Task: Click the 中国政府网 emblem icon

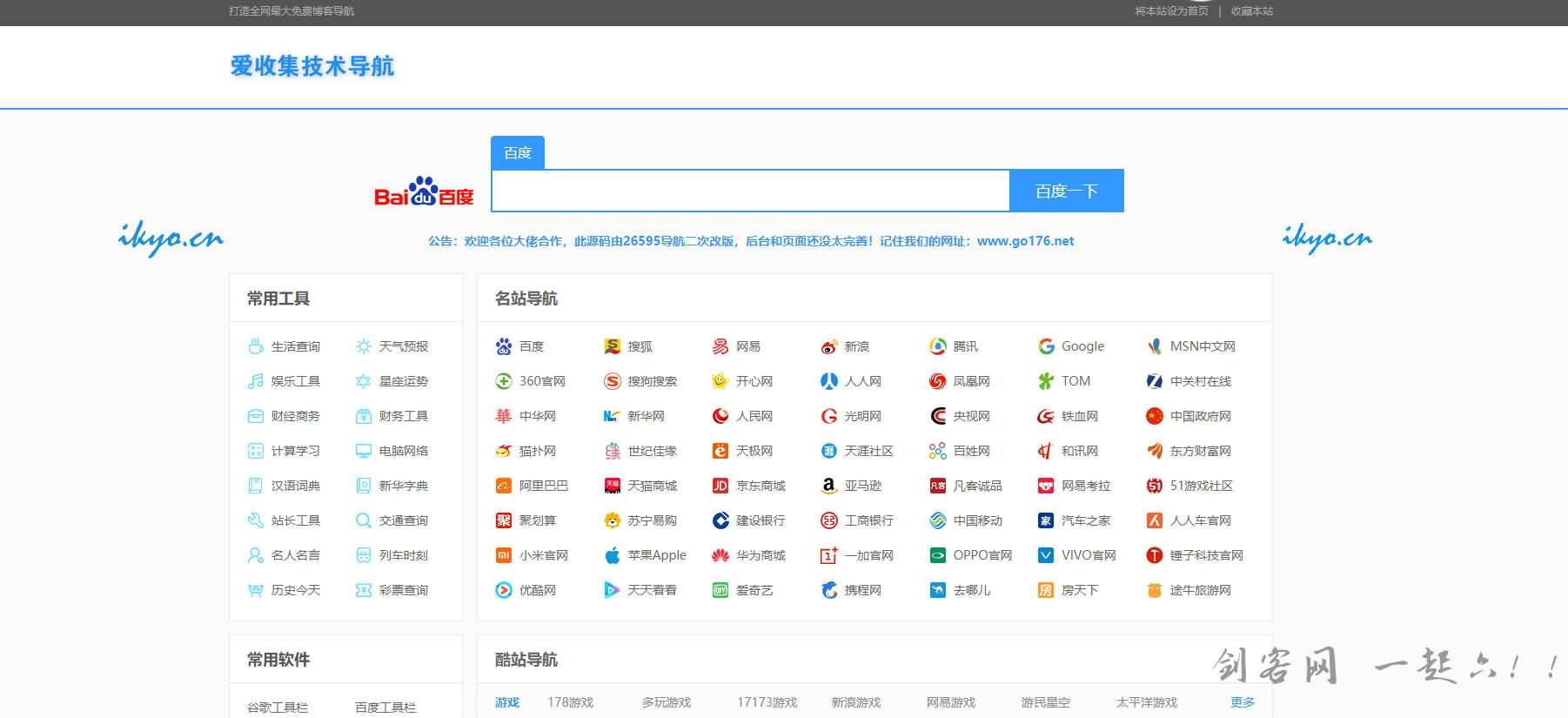Action: (x=1155, y=416)
